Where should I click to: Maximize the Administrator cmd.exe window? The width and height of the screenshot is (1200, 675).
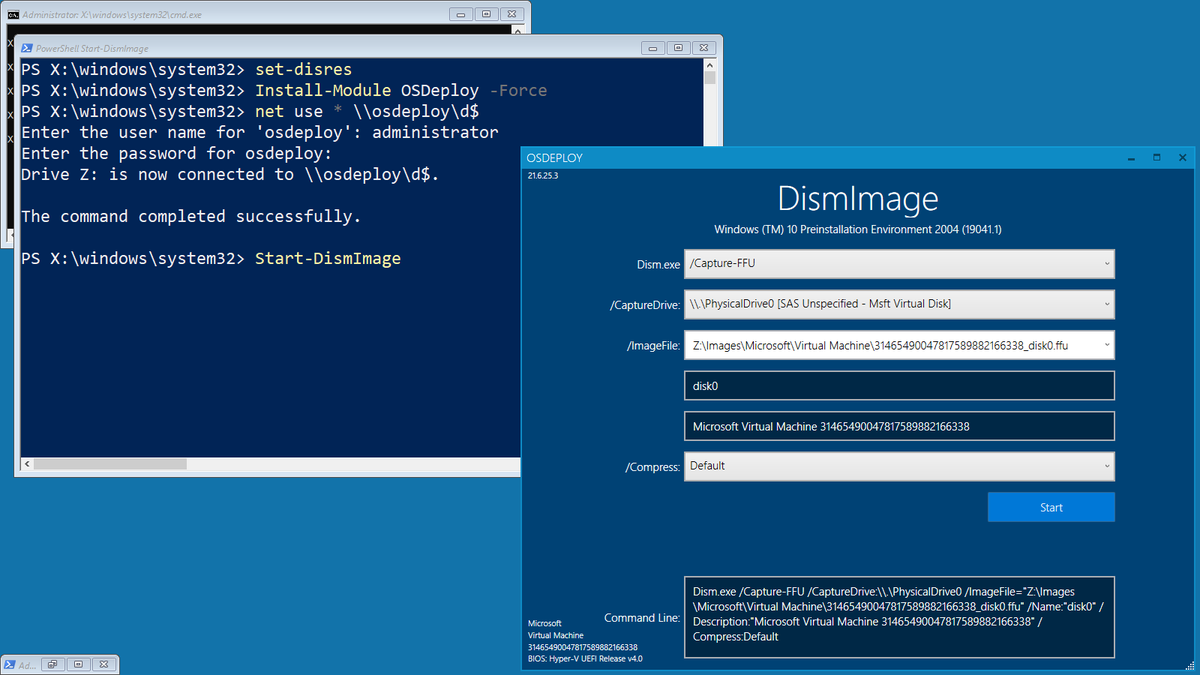tap(485, 14)
